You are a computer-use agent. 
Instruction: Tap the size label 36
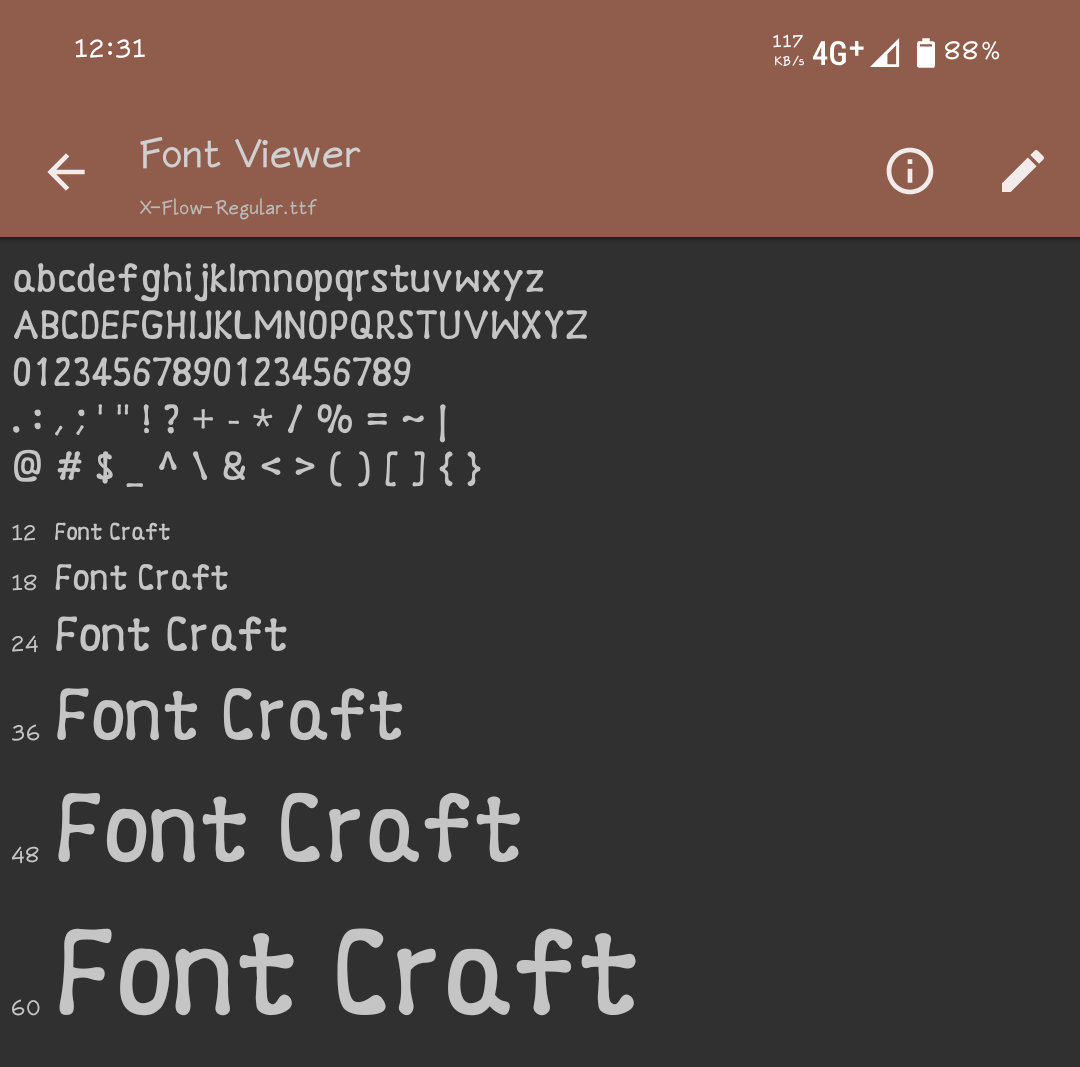(25, 732)
